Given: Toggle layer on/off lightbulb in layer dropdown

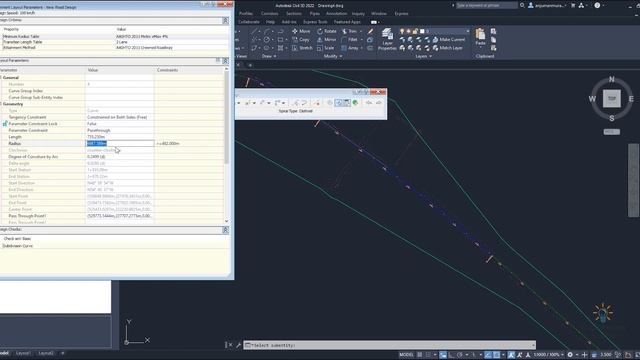Looking at the screenshot, I should [402, 31].
